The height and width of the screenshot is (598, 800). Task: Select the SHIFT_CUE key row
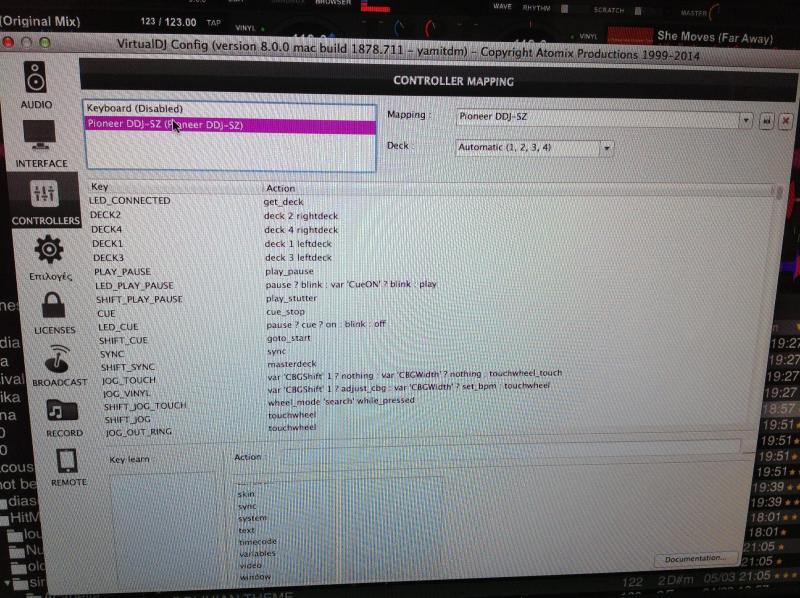123,340
